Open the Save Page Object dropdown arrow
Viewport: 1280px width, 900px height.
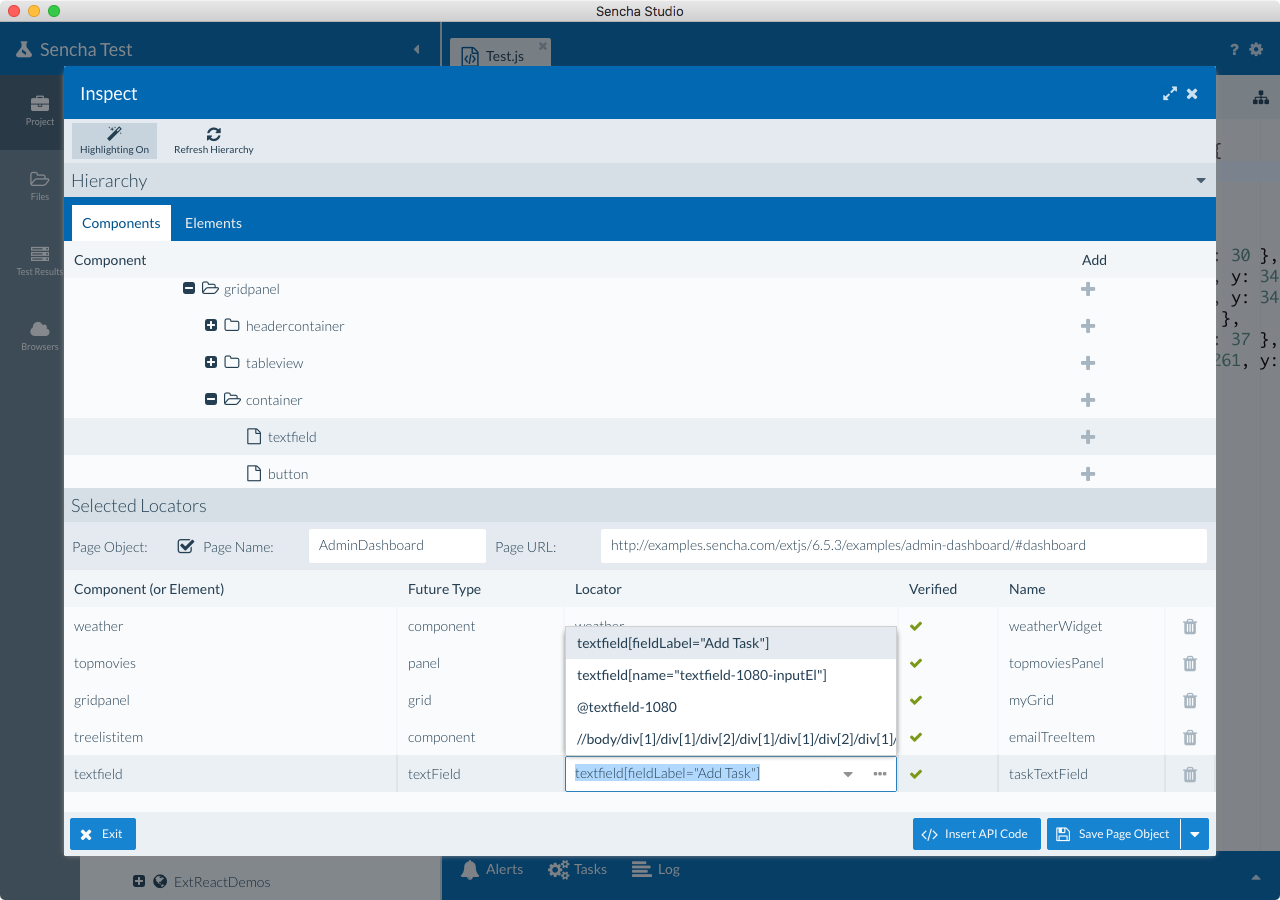(x=1195, y=834)
